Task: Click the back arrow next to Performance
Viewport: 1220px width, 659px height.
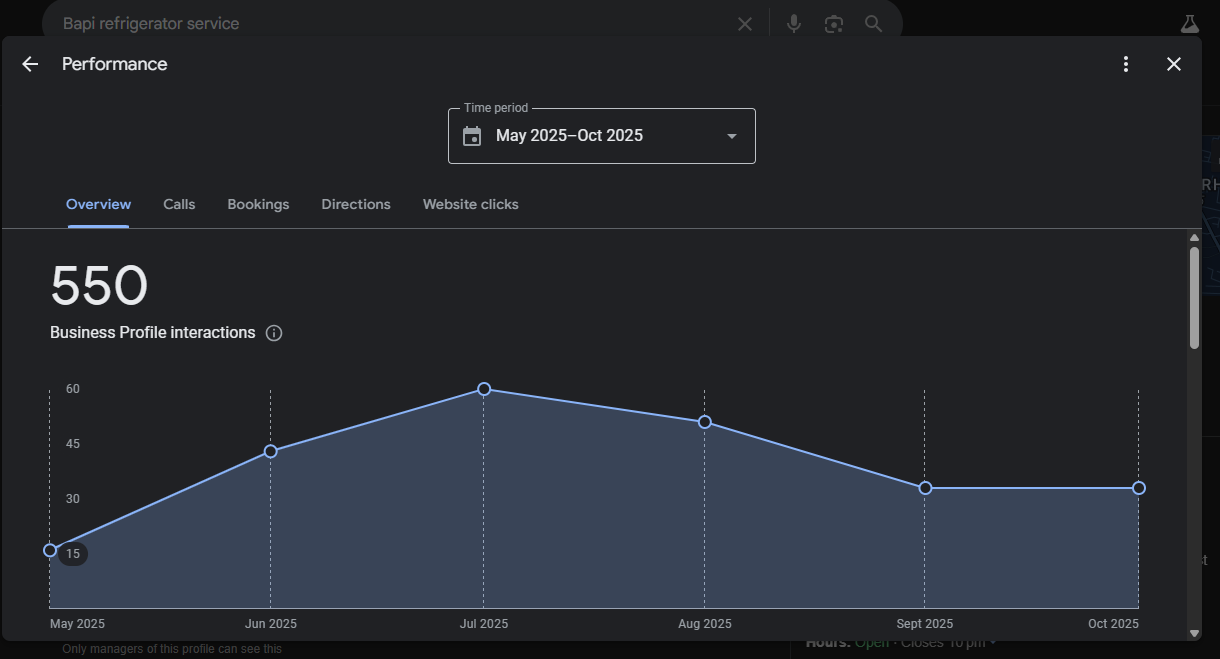Action: pos(30,64)
